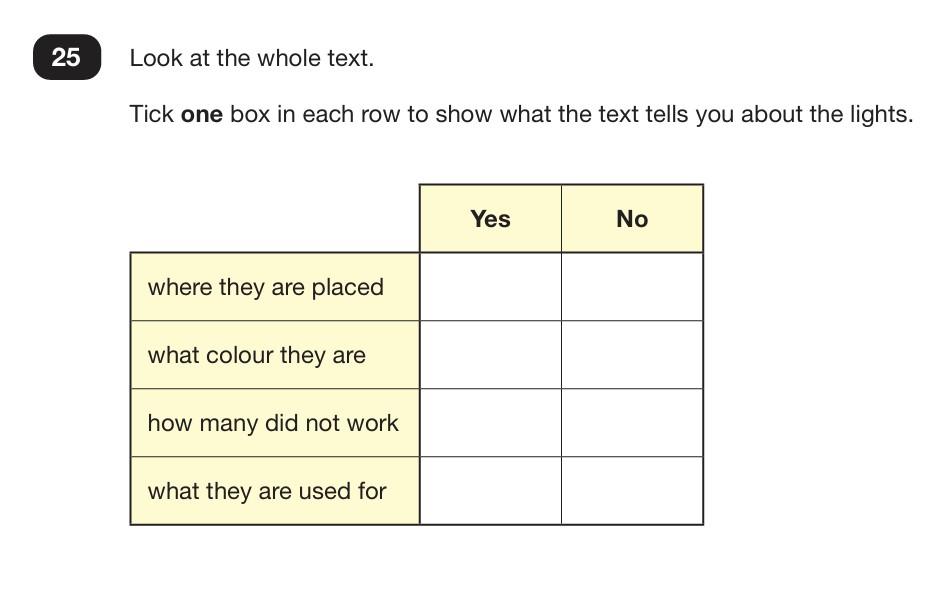Click the 'how many did not work' label

[273, 423]
